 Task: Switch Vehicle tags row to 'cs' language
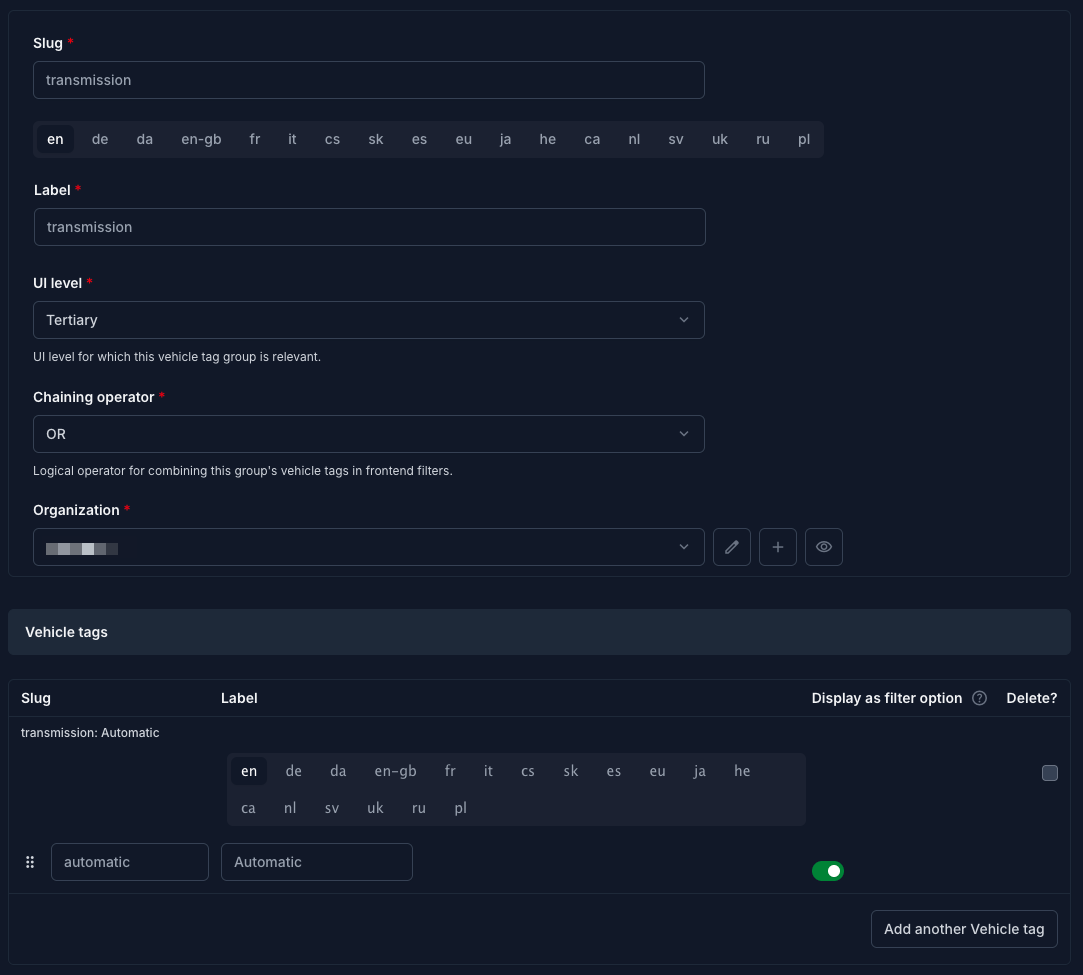click(x=528, y=771)
